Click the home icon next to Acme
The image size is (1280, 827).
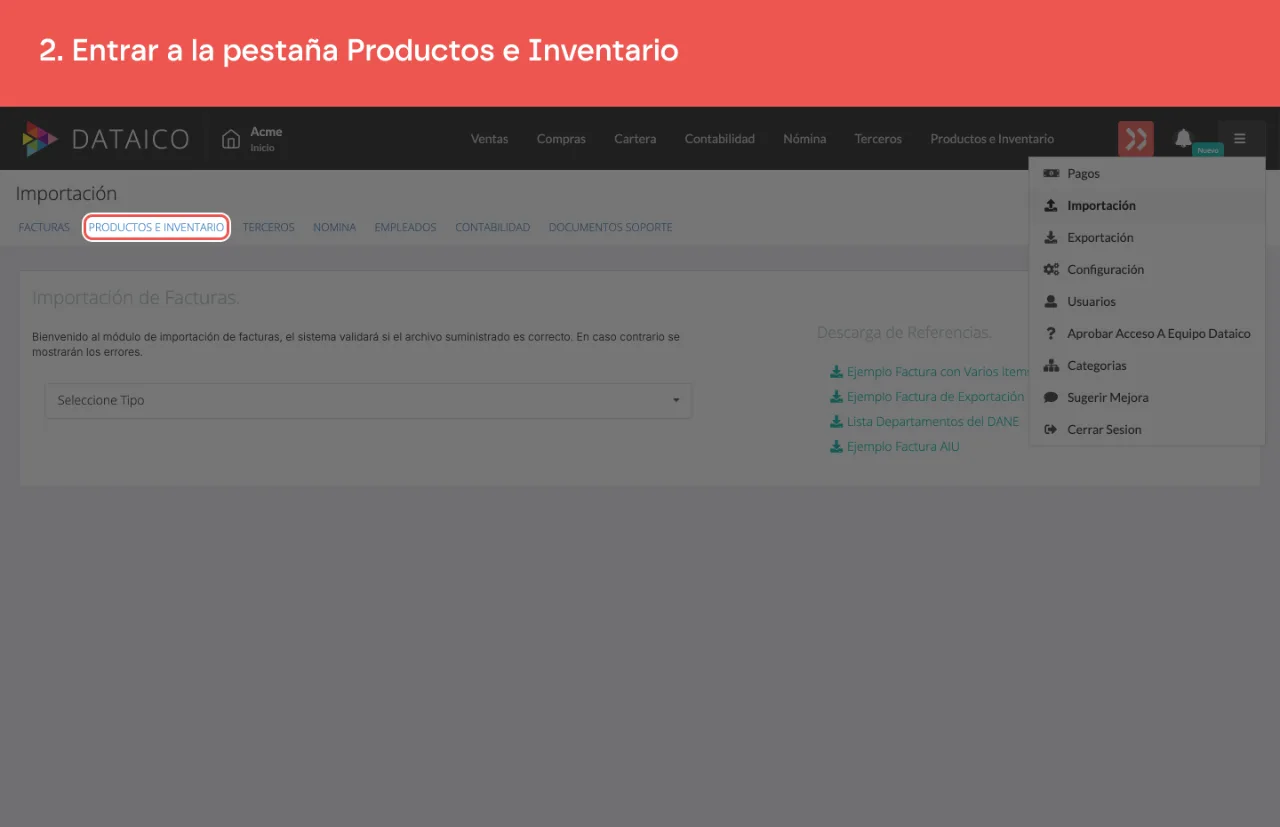point(231,139)
